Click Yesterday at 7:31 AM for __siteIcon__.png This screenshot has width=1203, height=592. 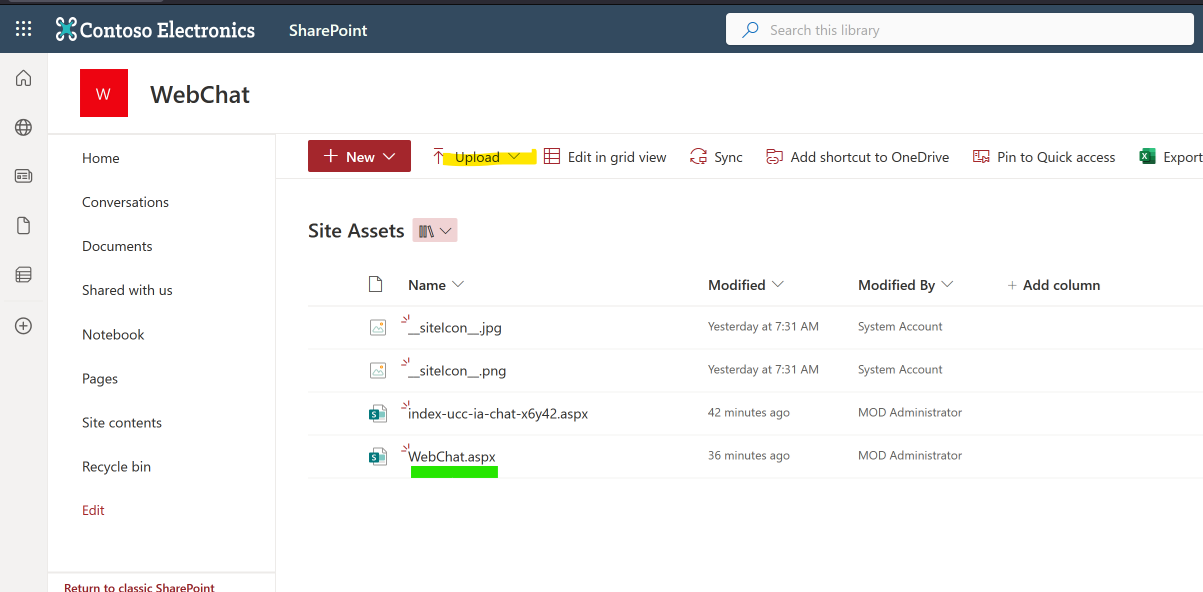tap(763, 369)
